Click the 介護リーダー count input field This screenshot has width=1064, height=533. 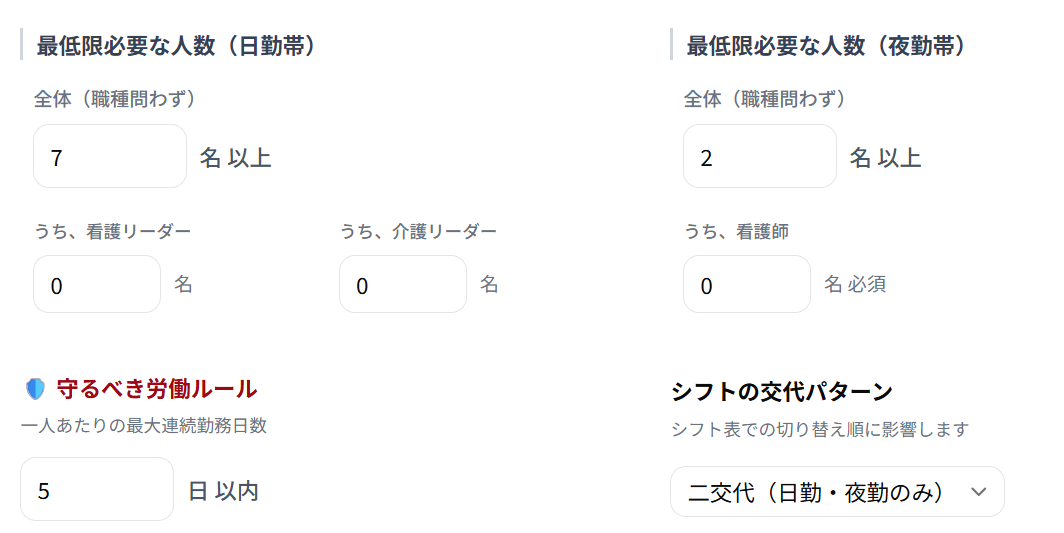tap(402, 285)
